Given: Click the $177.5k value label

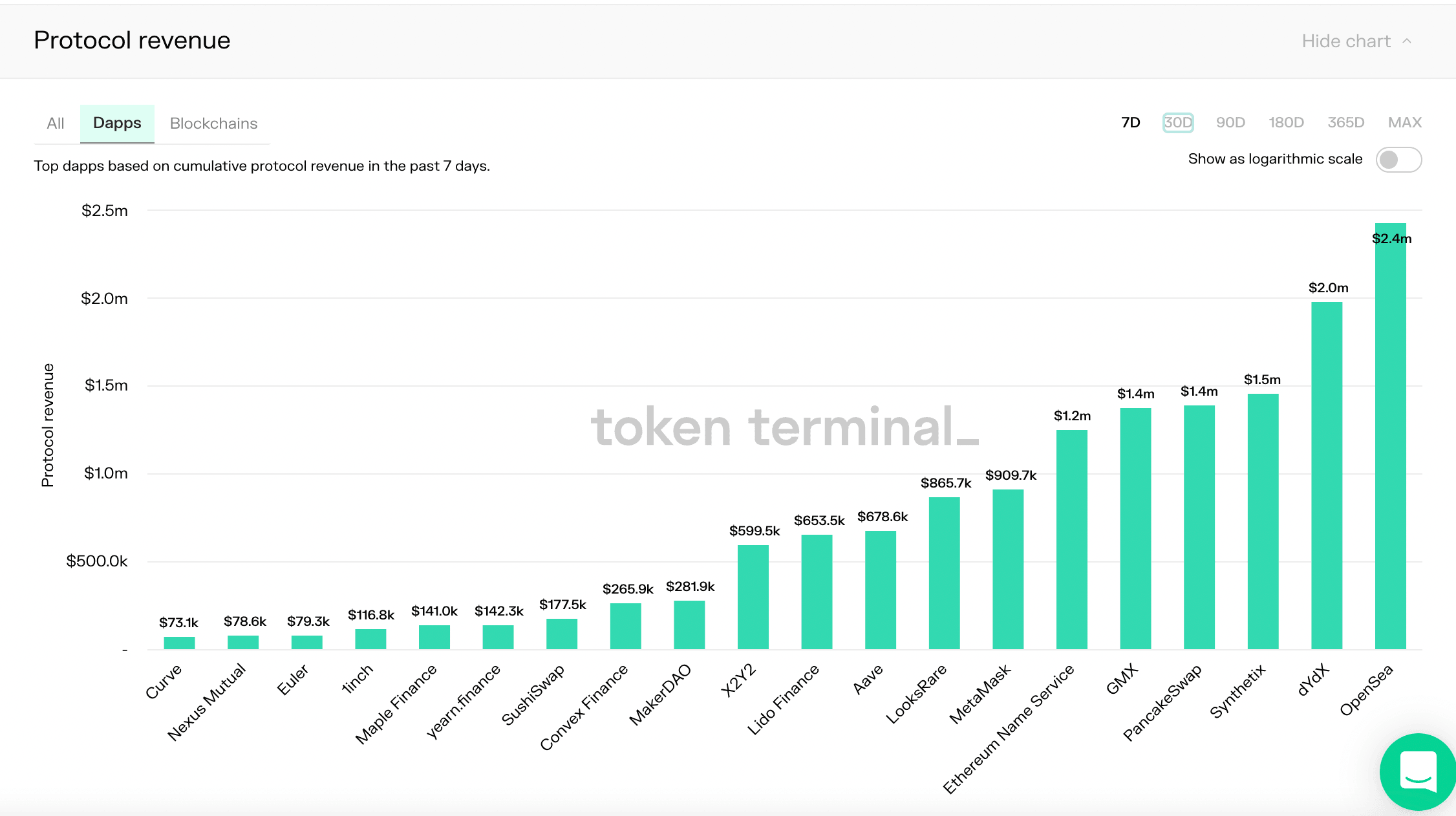Looking at the screenshot, I should click(562, 605).
